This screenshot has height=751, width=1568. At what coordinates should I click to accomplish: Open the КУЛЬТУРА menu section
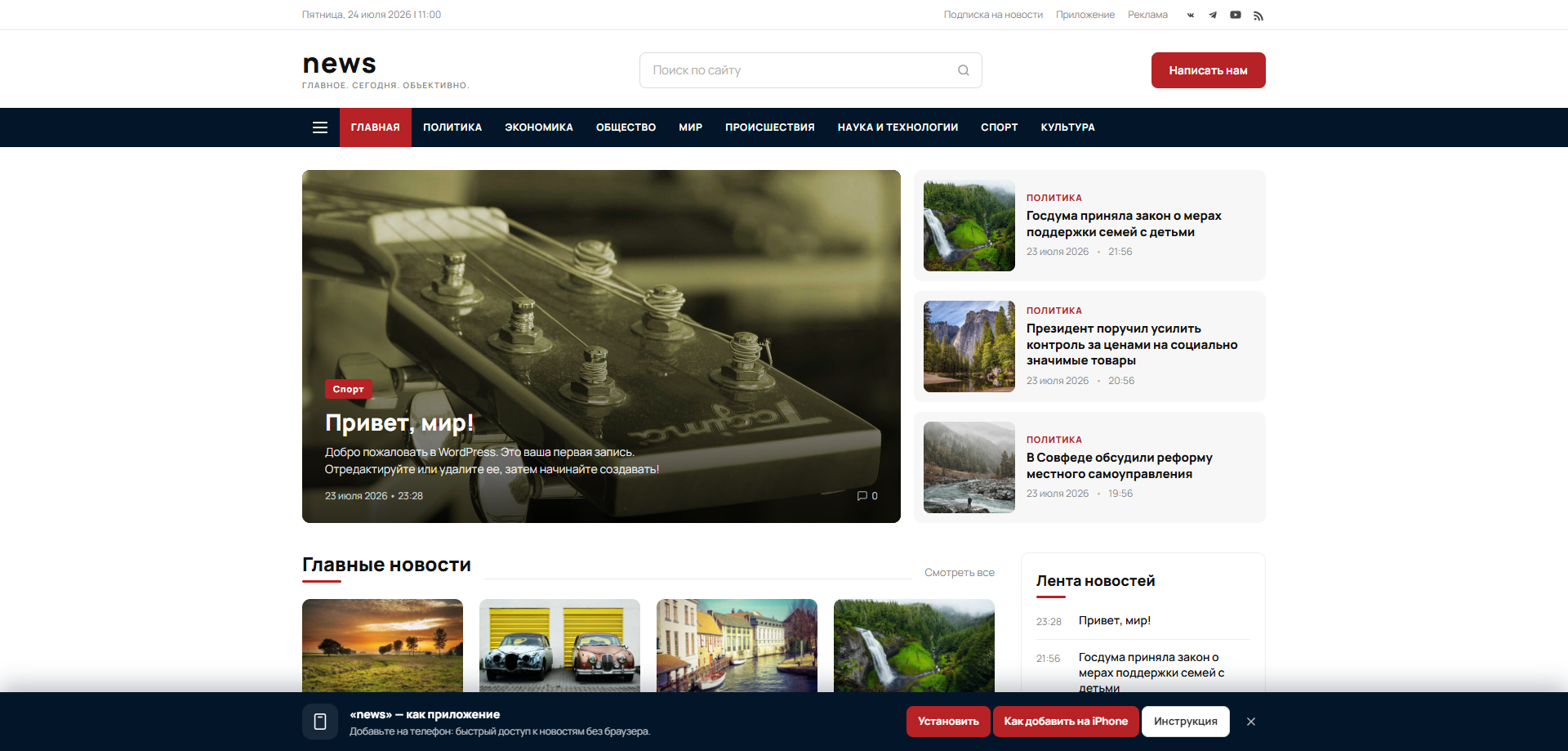pos(1068,127)
